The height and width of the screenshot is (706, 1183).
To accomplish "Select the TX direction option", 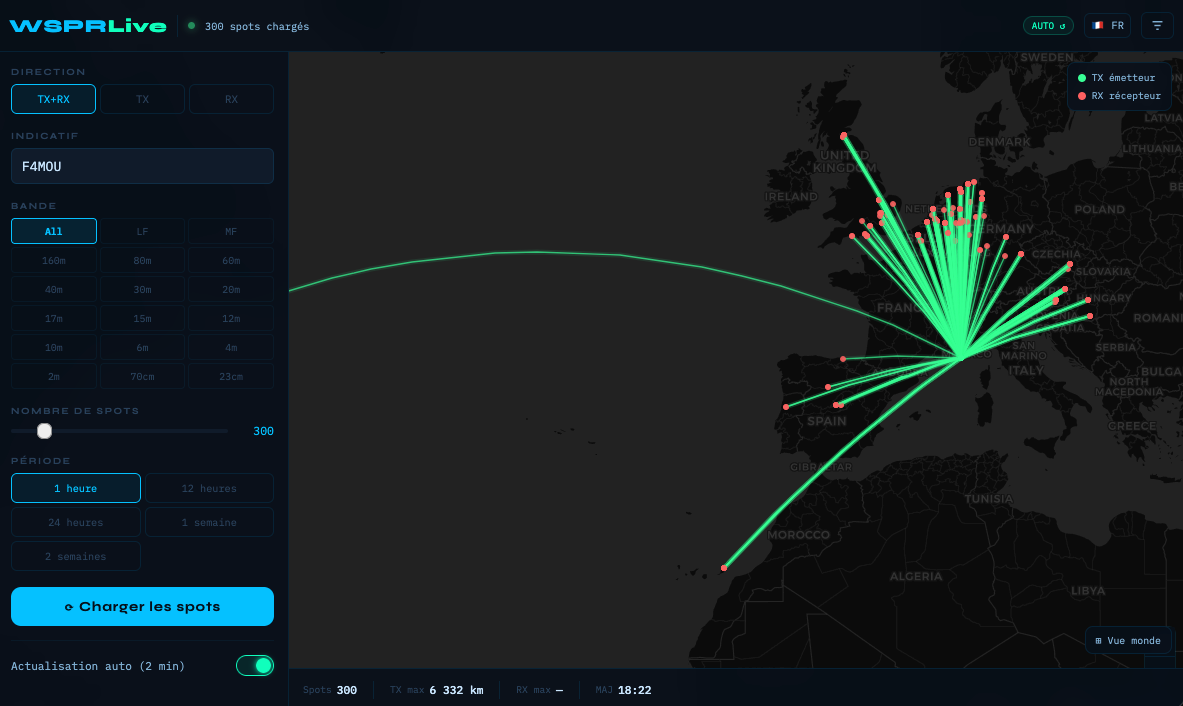I will pos(142,98).
